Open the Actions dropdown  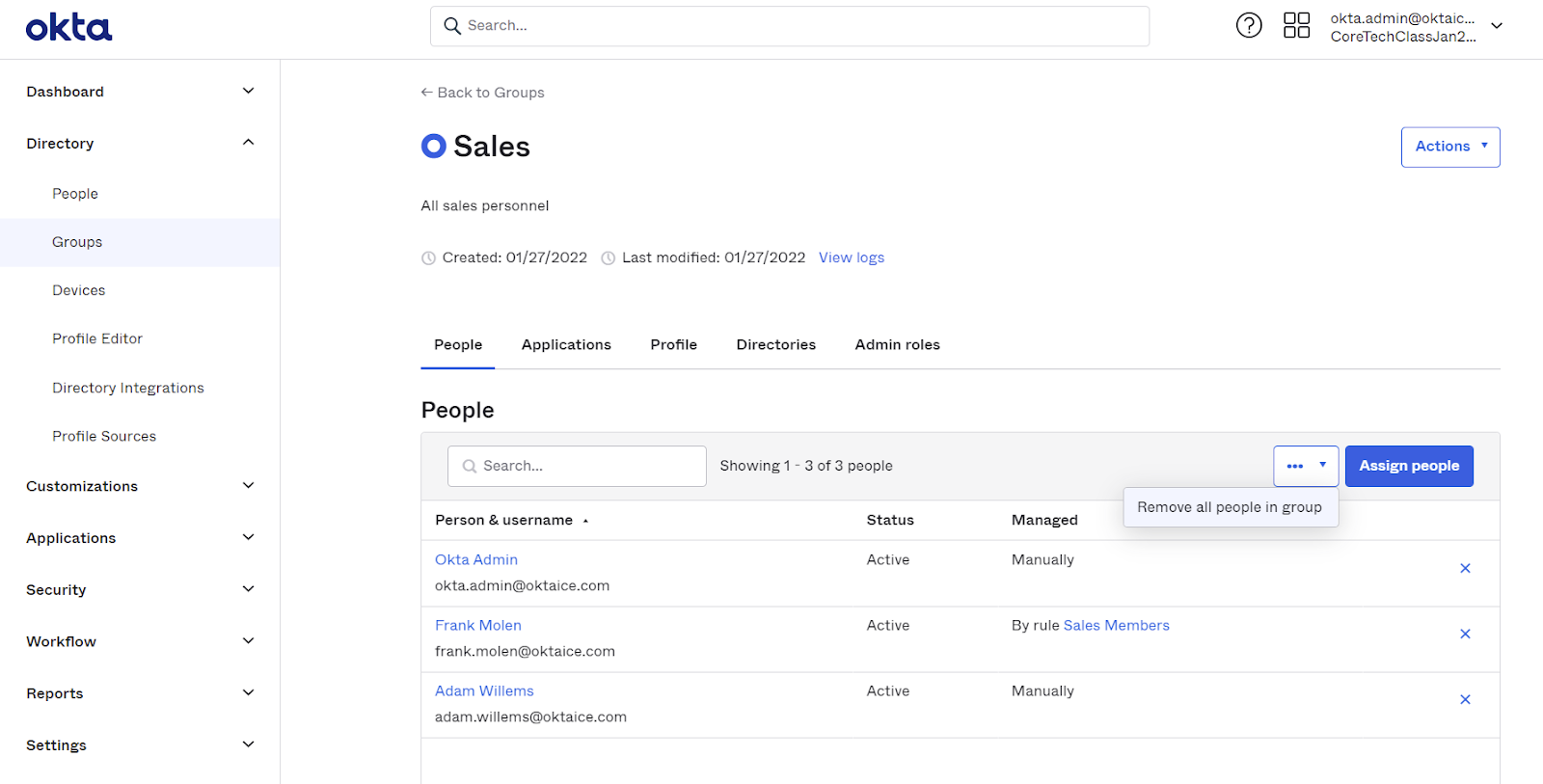[1449, 147]
